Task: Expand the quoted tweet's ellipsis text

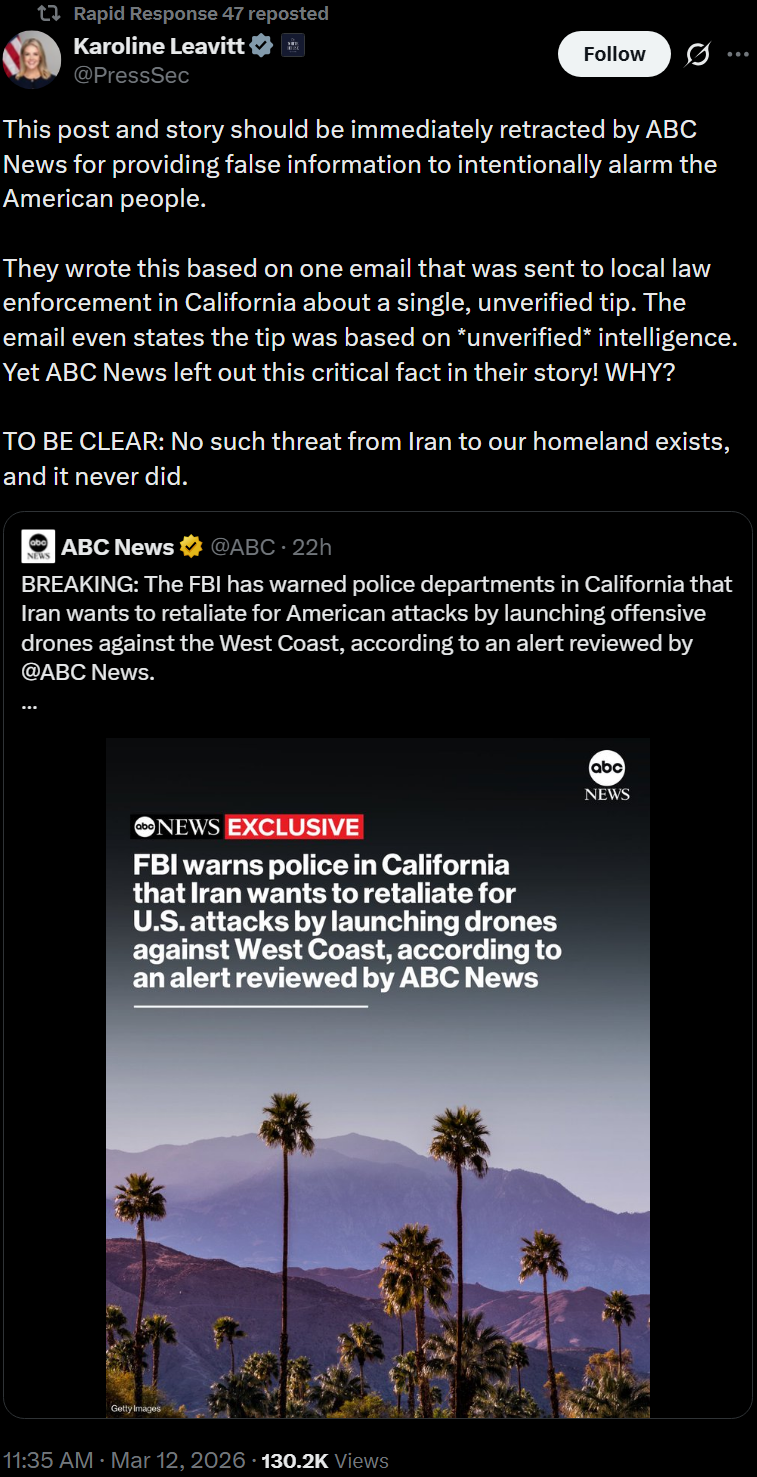Action: pos(29,702)
